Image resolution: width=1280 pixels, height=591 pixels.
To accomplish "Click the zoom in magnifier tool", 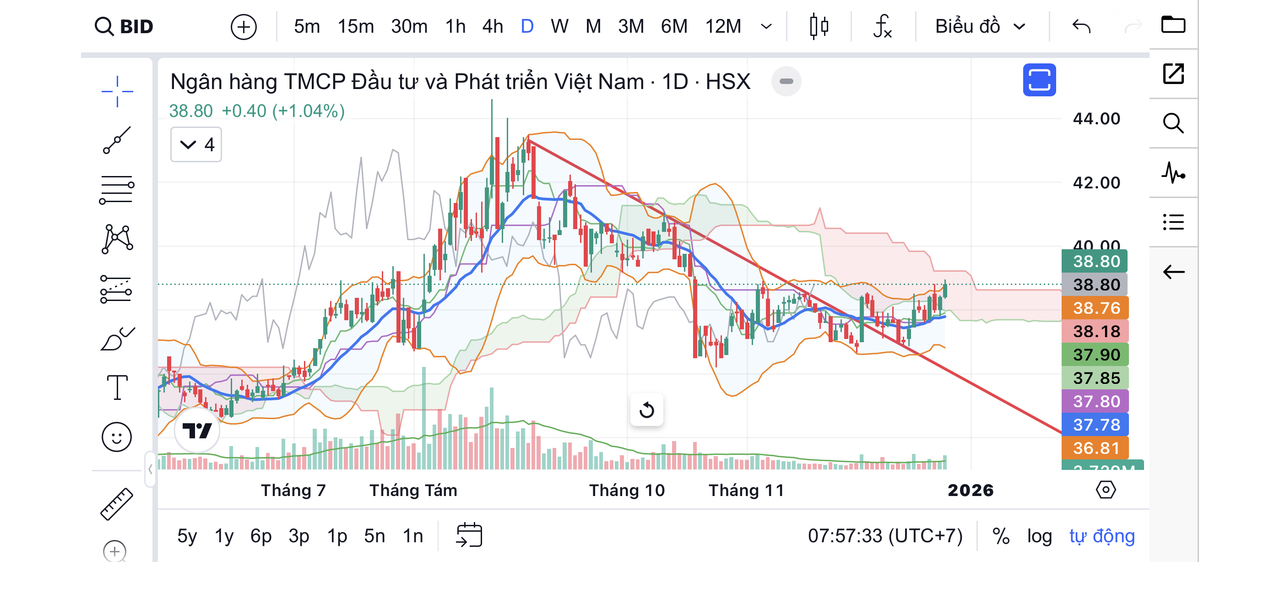I will coord(115,551).
